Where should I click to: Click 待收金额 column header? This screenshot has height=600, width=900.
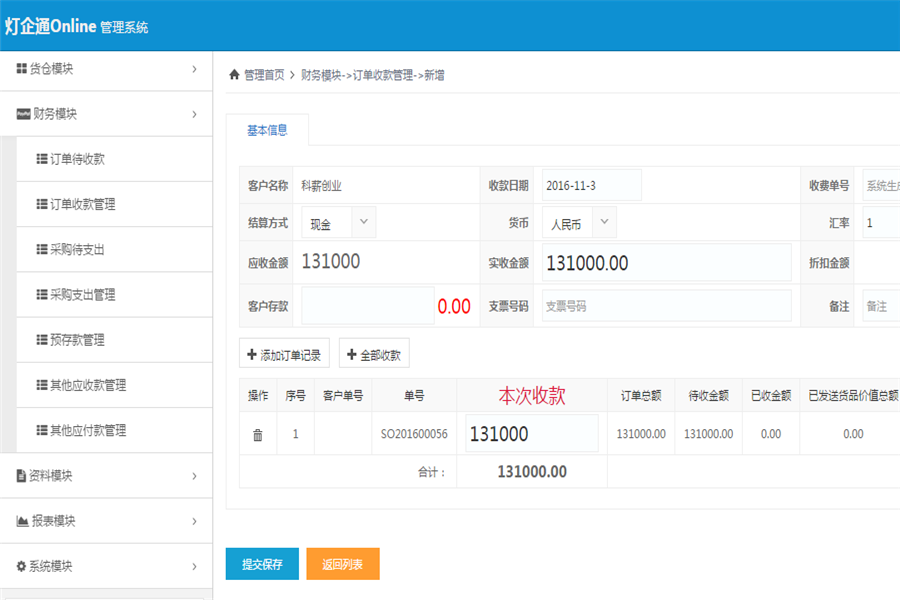tap(709, 396)
